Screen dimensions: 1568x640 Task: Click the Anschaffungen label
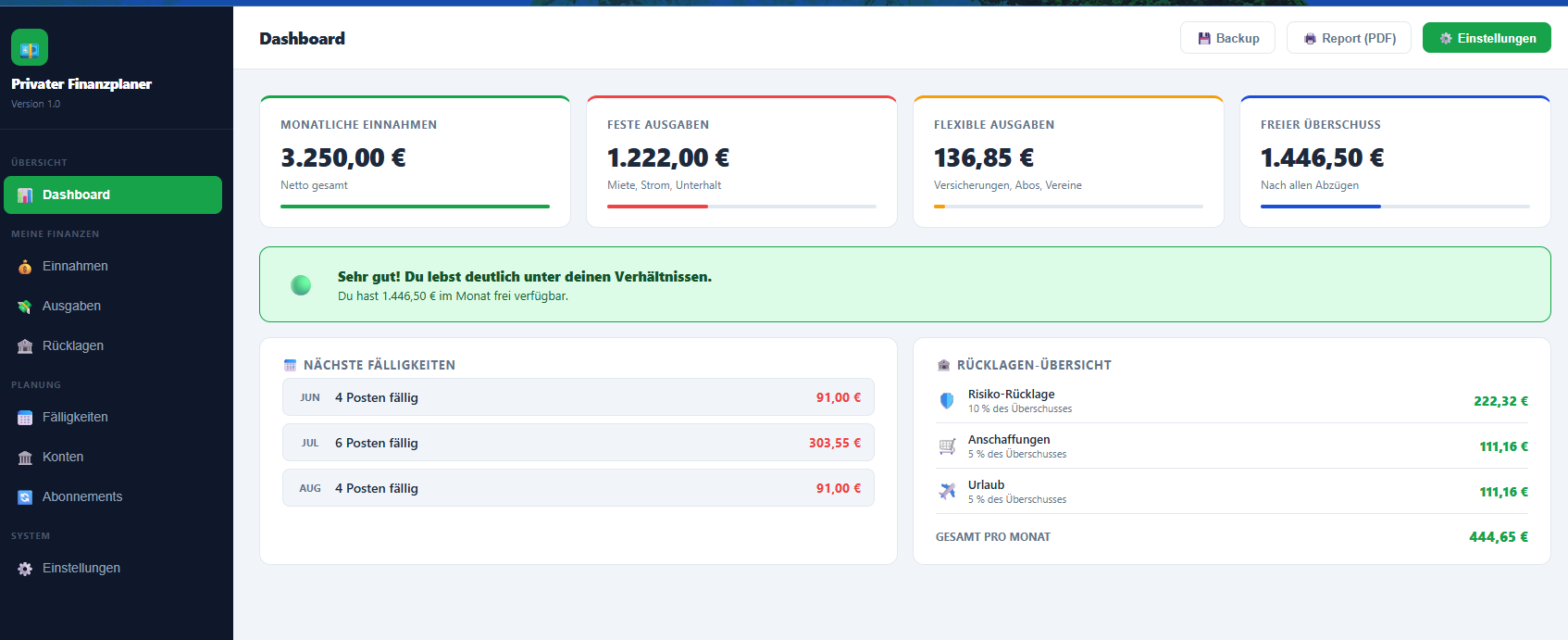pos(1009,439)
